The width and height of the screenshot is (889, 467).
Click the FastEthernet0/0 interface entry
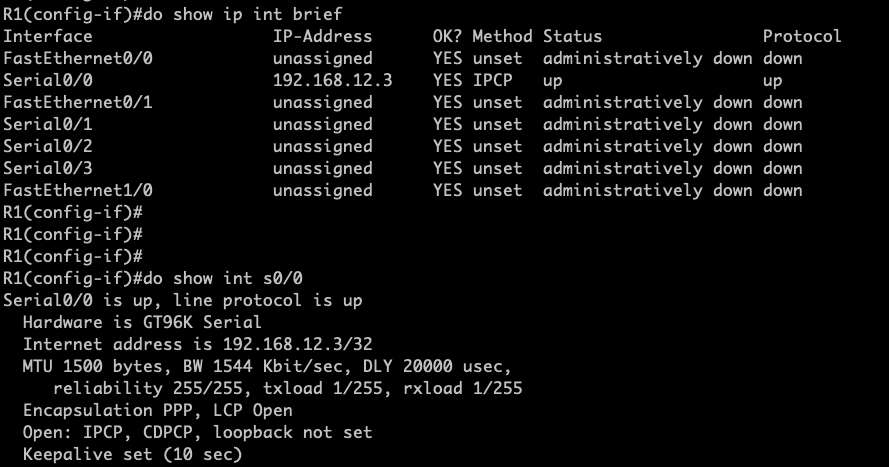(77, 58)
